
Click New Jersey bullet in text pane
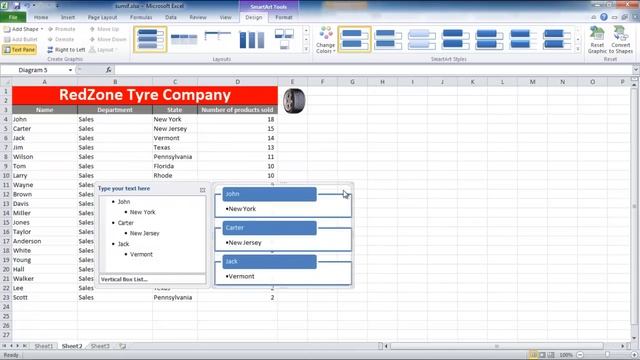[144, 233]
